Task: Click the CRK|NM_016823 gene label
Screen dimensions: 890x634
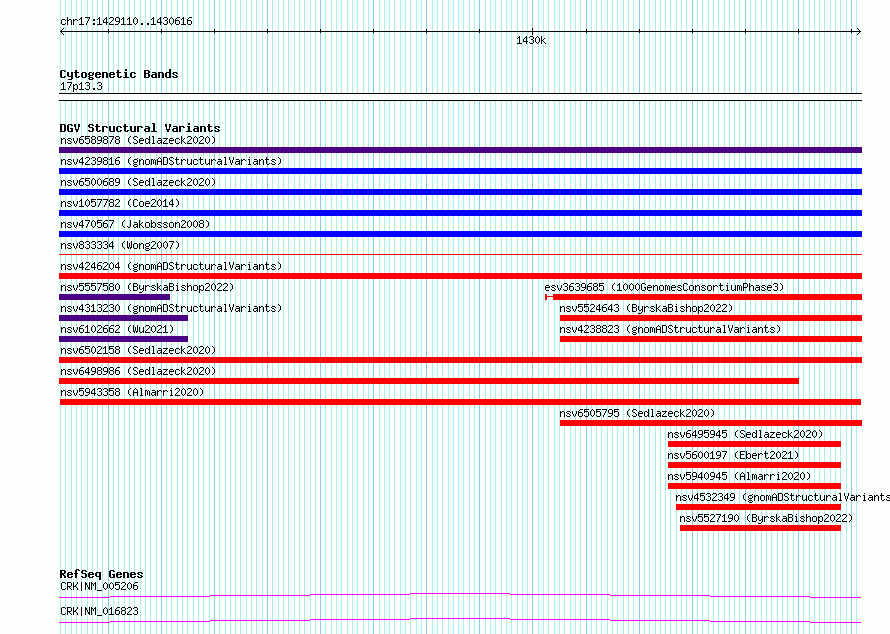Action: coord(99,611)
